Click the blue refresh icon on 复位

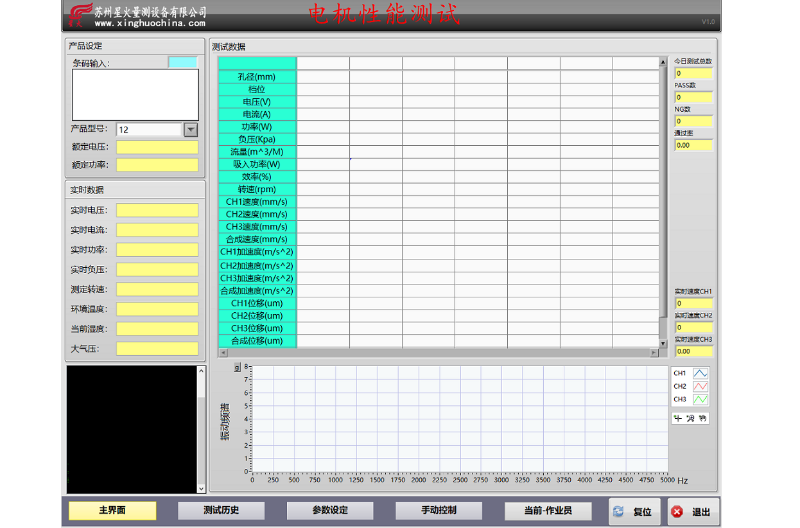point(618,511)
